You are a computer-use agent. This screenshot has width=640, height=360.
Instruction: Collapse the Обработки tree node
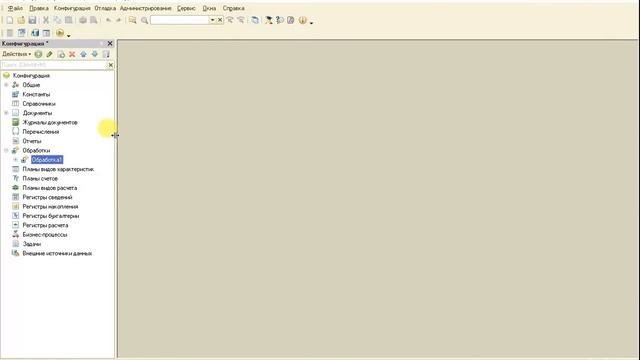pyautogui.click(x=6, y=151)
